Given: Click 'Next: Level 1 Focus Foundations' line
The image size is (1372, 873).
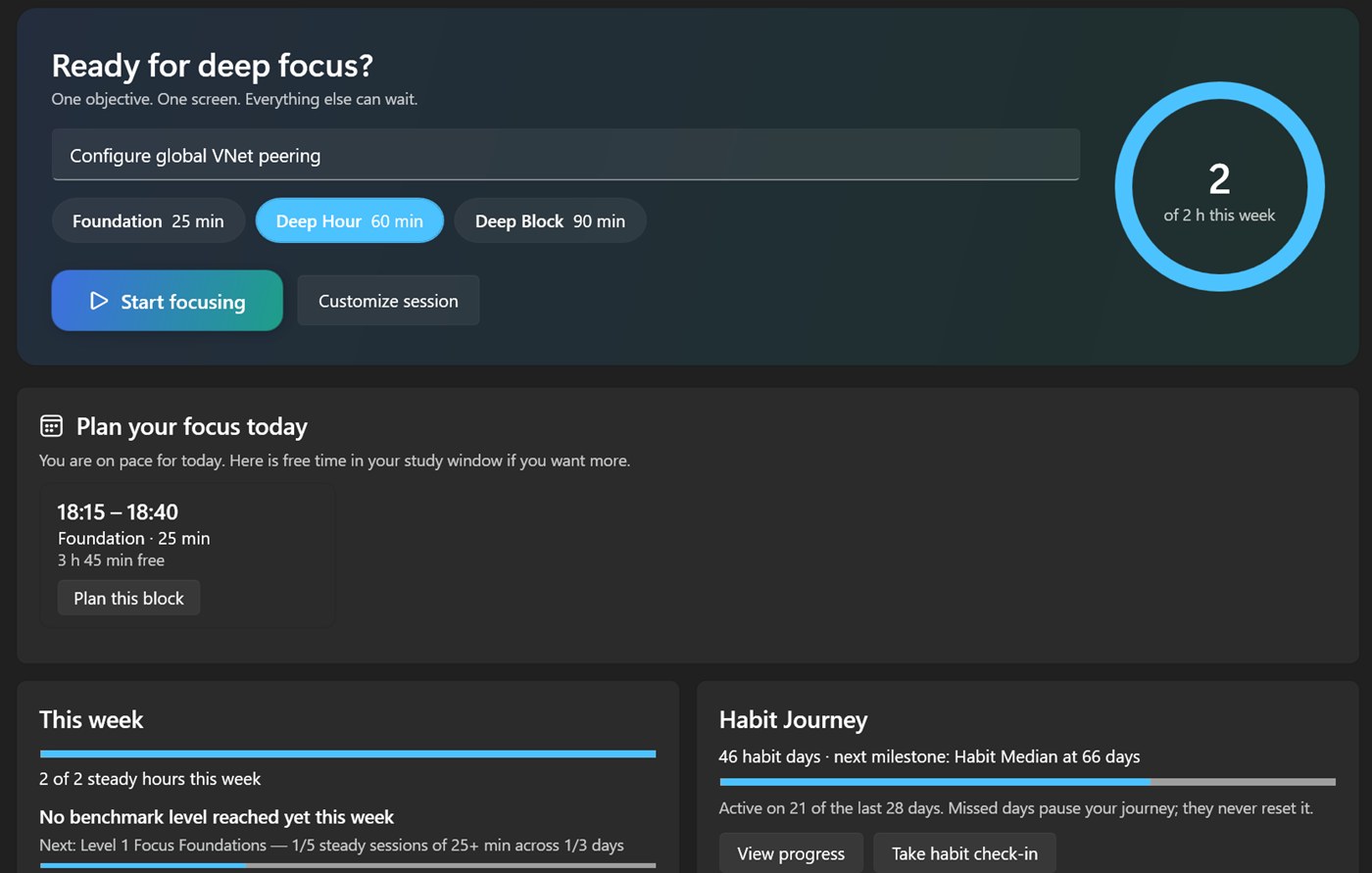Looking at the screenshot, I should [x=331, y=845].
